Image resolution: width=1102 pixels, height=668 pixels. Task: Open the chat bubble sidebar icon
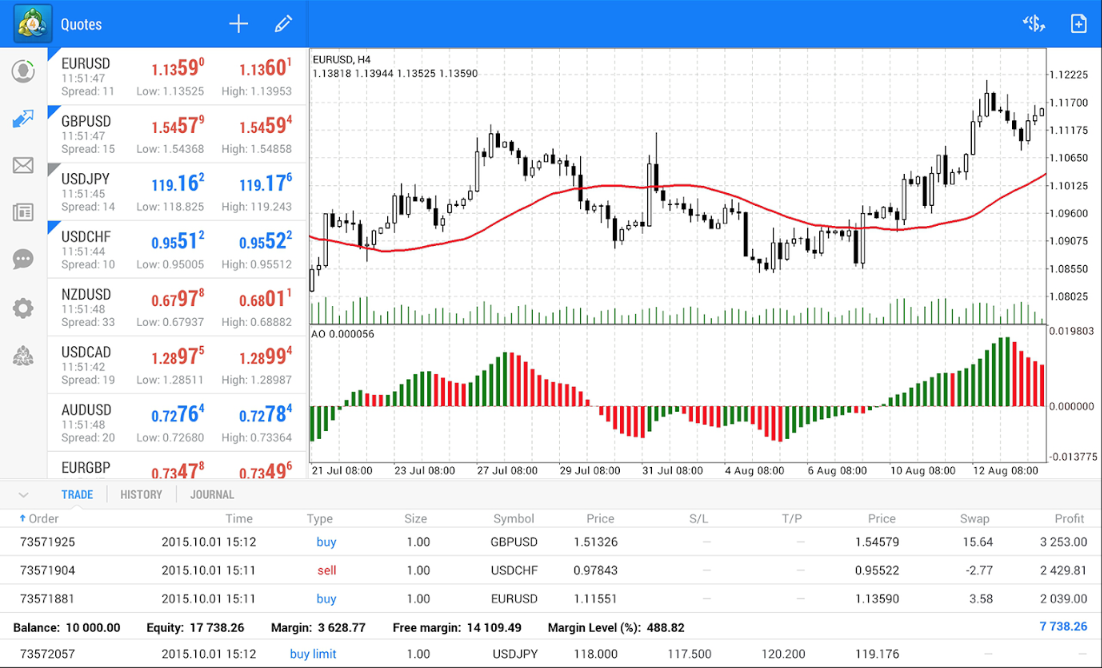23,260
